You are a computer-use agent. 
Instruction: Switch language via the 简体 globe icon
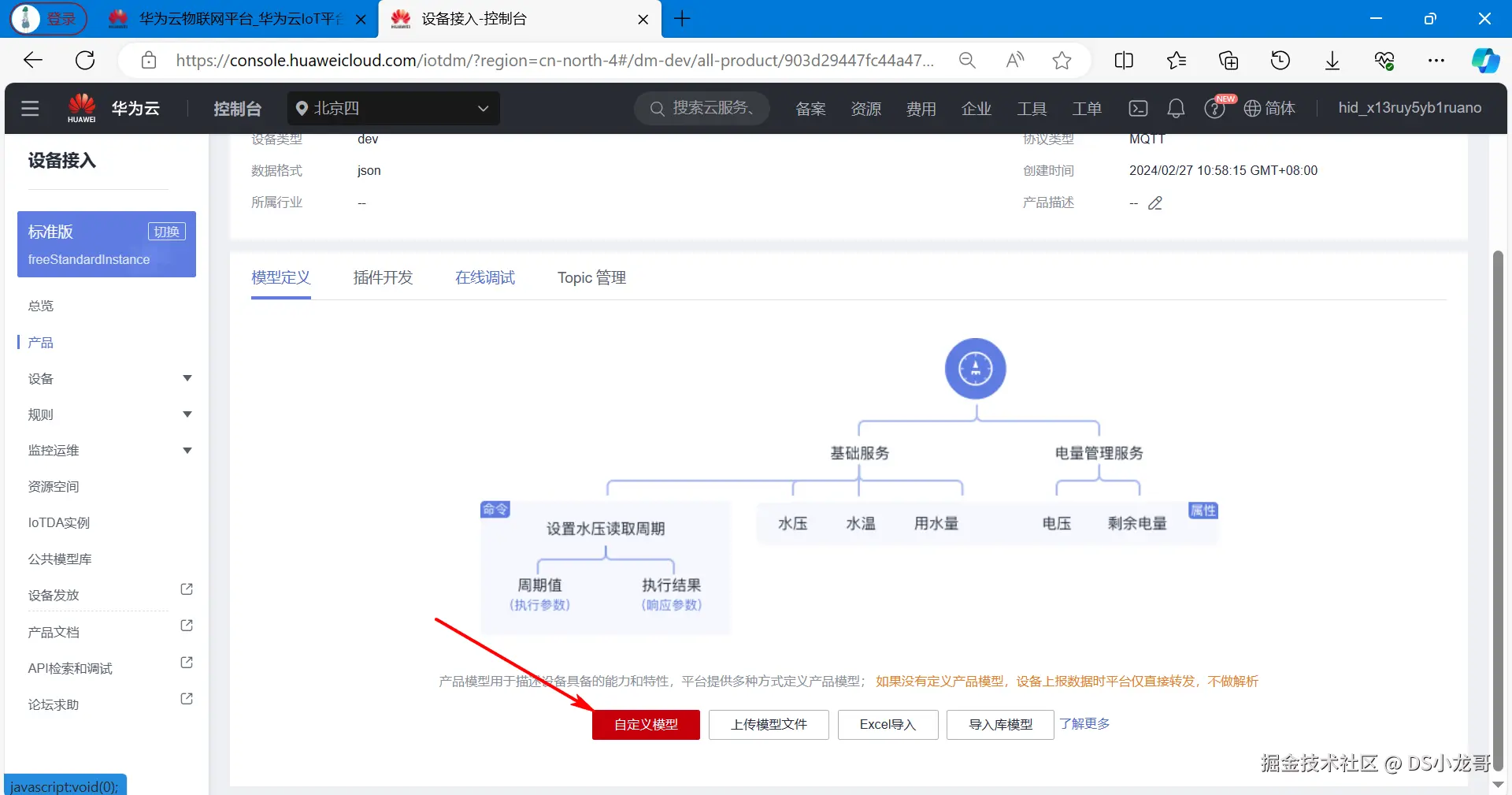click(x=1269, y=109)
